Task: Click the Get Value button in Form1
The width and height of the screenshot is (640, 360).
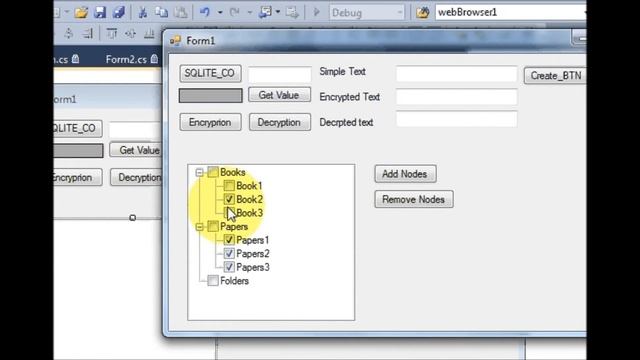Action: (x=279, y=95)
